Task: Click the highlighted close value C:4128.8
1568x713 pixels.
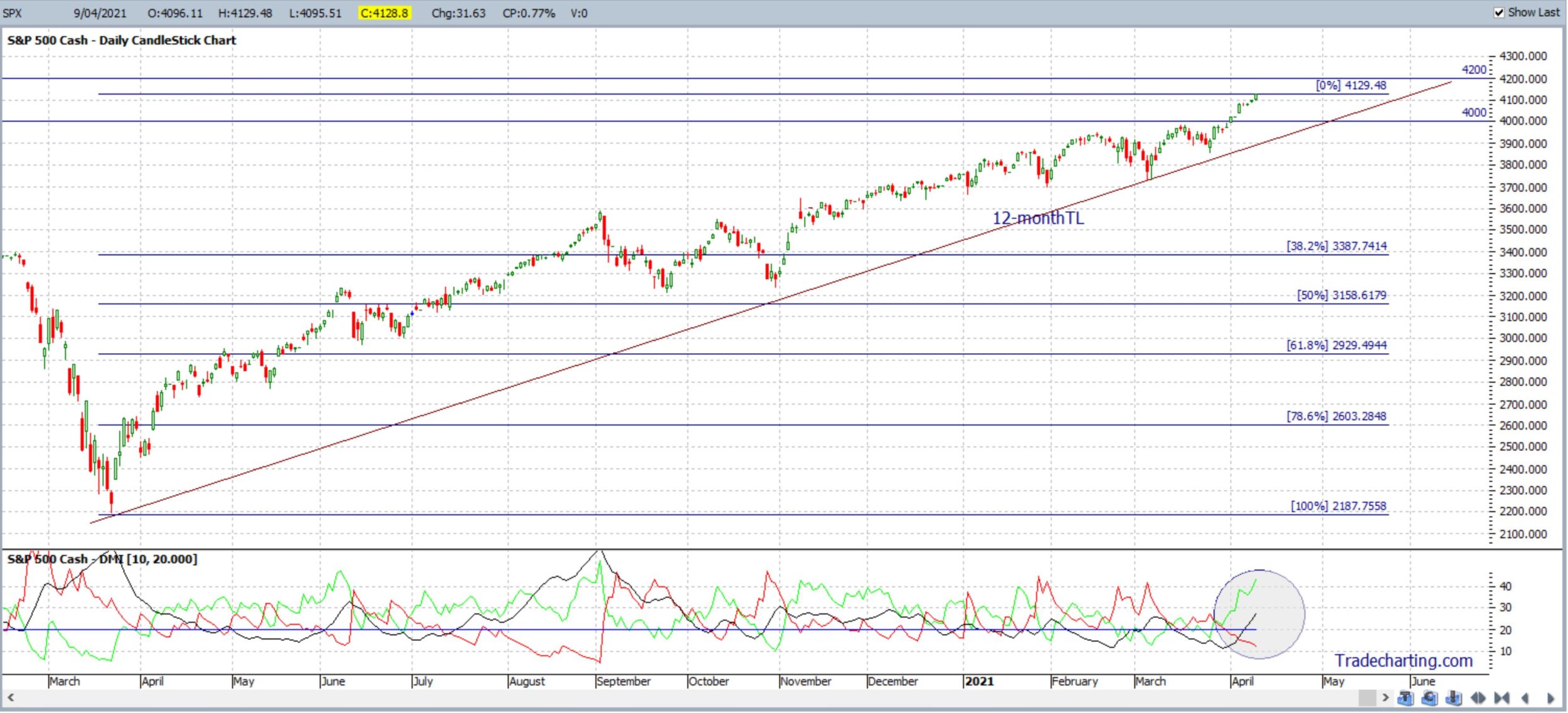Action: [384, 13]
